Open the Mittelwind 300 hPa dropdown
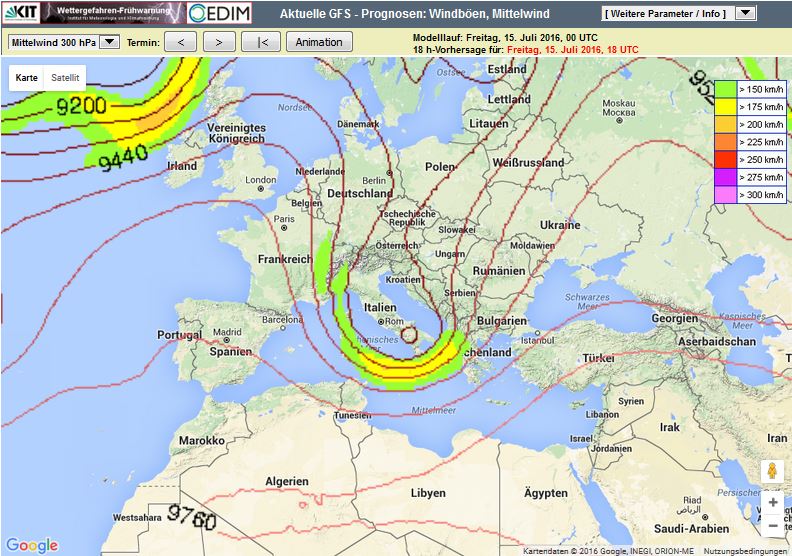 64,42
